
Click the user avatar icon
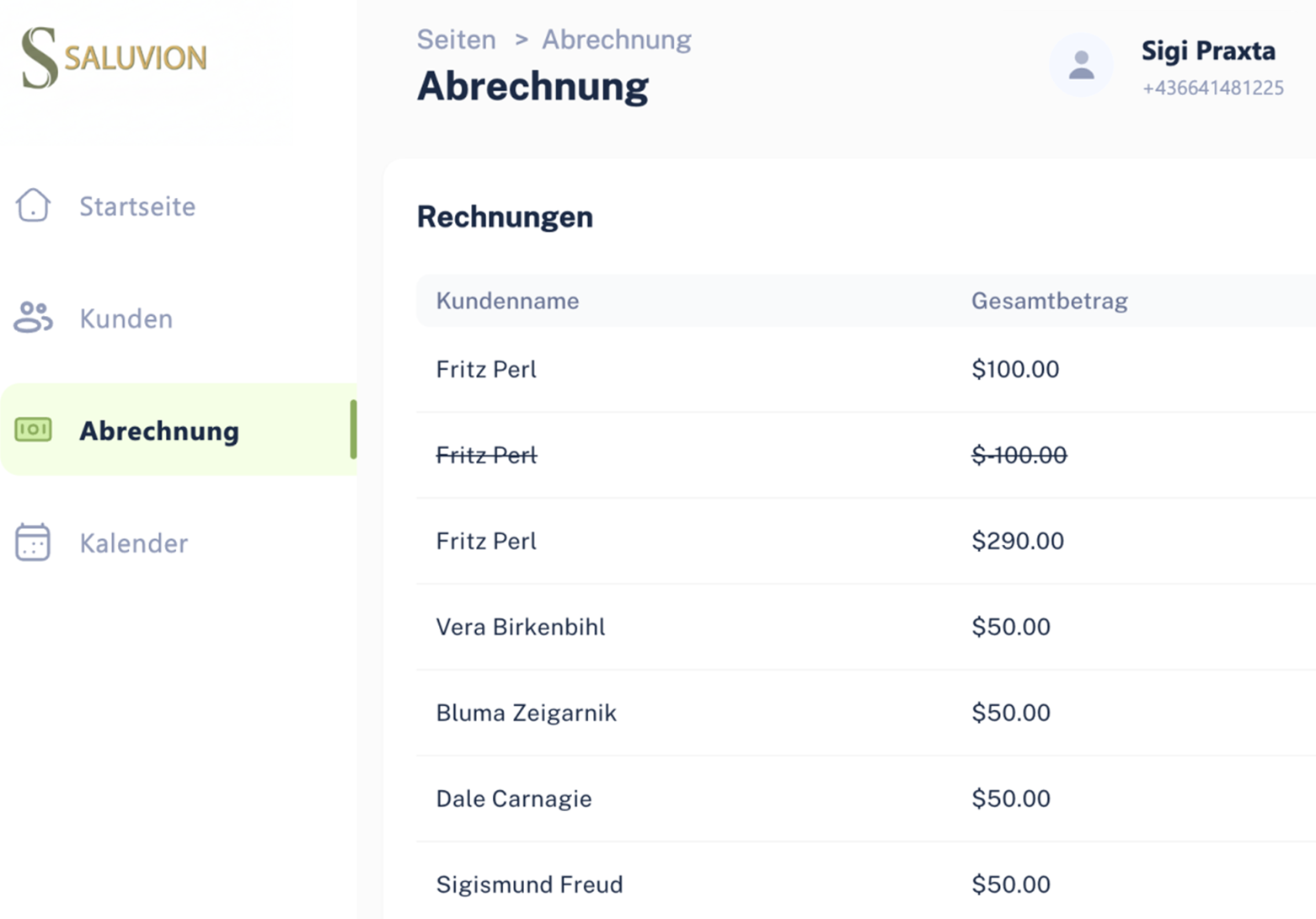click(x=1081, y=65)
